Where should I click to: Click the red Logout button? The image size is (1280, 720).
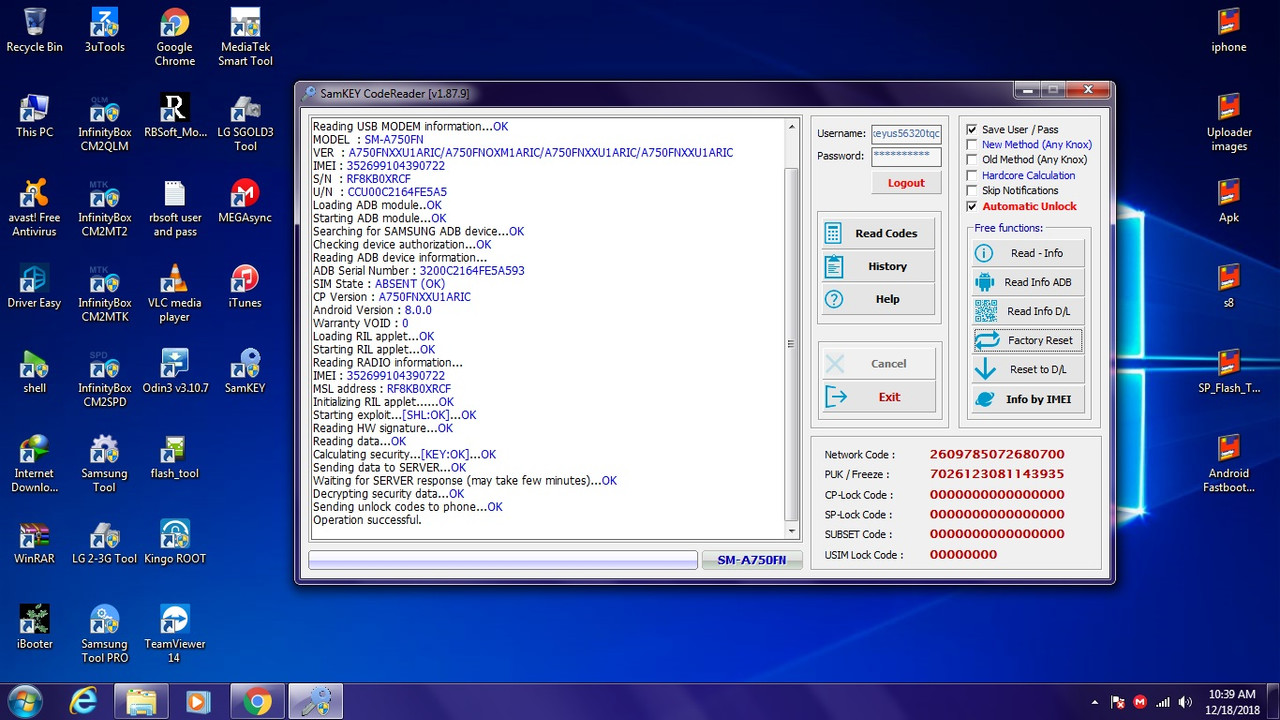(x=906, y=183)
